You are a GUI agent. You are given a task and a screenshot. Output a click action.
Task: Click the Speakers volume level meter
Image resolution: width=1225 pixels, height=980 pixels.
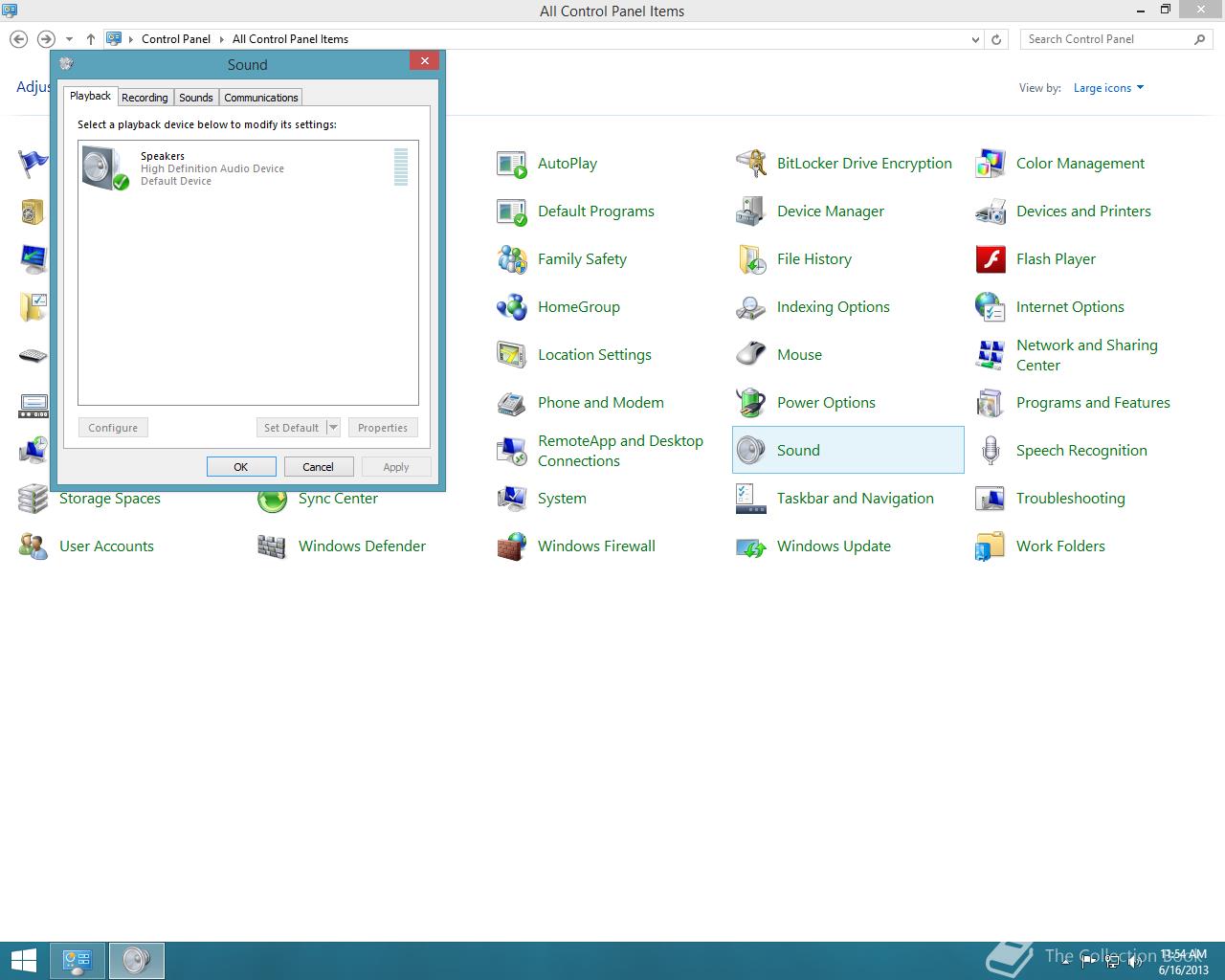tap(401, 167)
